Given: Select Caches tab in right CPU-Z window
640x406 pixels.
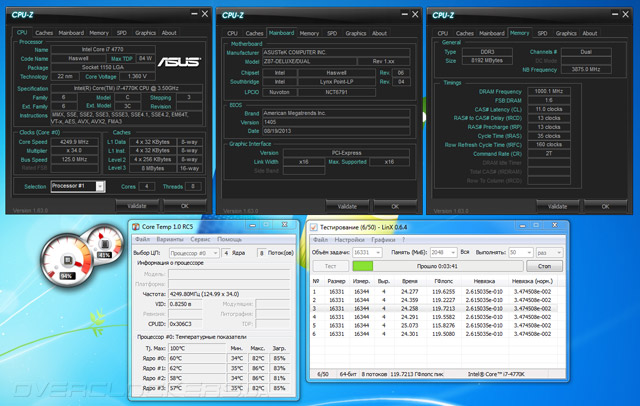Looking at the screenshot, I should [465, 33].
